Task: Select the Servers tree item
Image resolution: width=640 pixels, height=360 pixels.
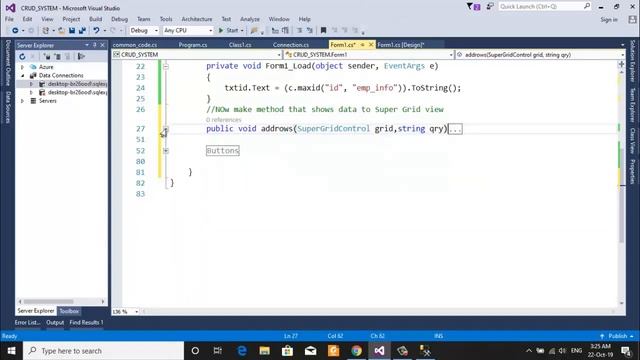Action: click(47, 101)
